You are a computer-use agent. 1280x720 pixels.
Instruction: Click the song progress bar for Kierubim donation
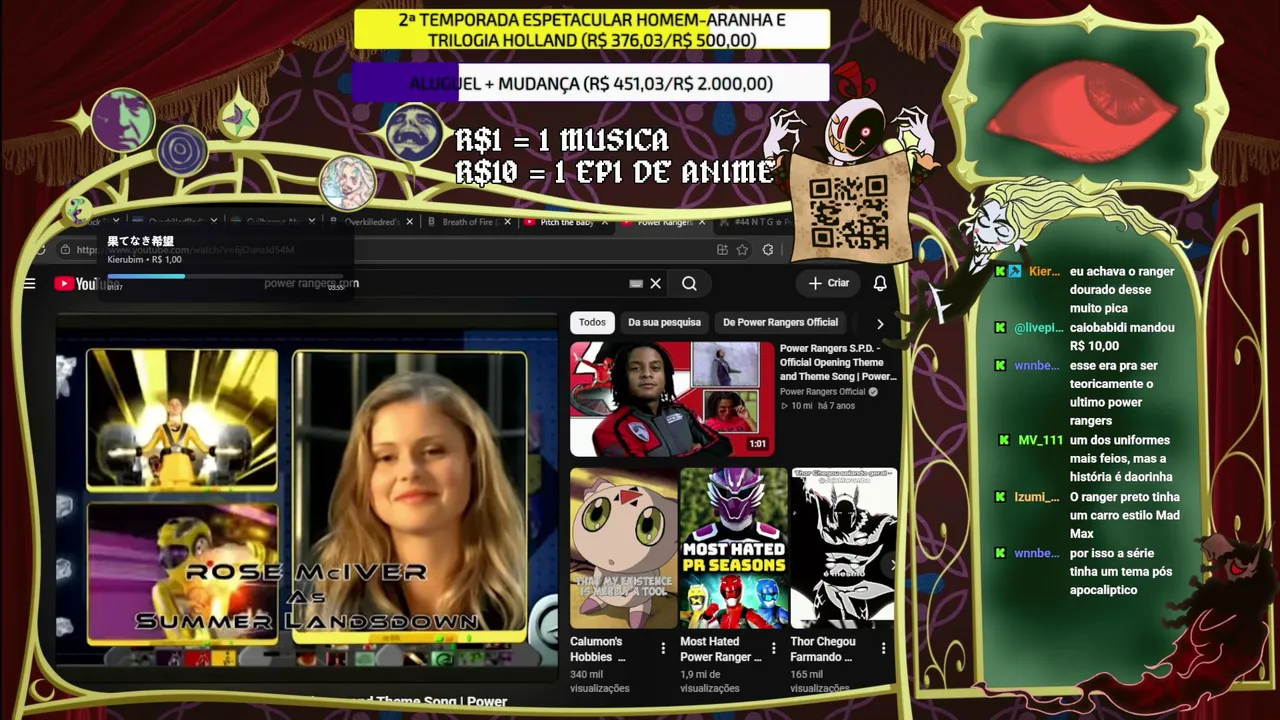(225, 276)
